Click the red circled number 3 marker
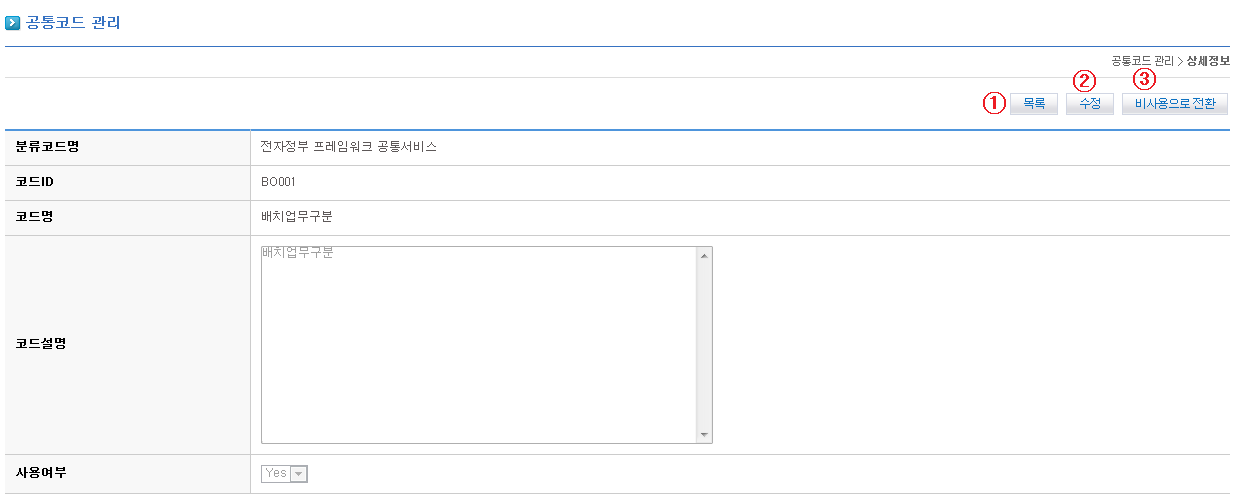The image size is (1236, 498). tap(1144, 79)
